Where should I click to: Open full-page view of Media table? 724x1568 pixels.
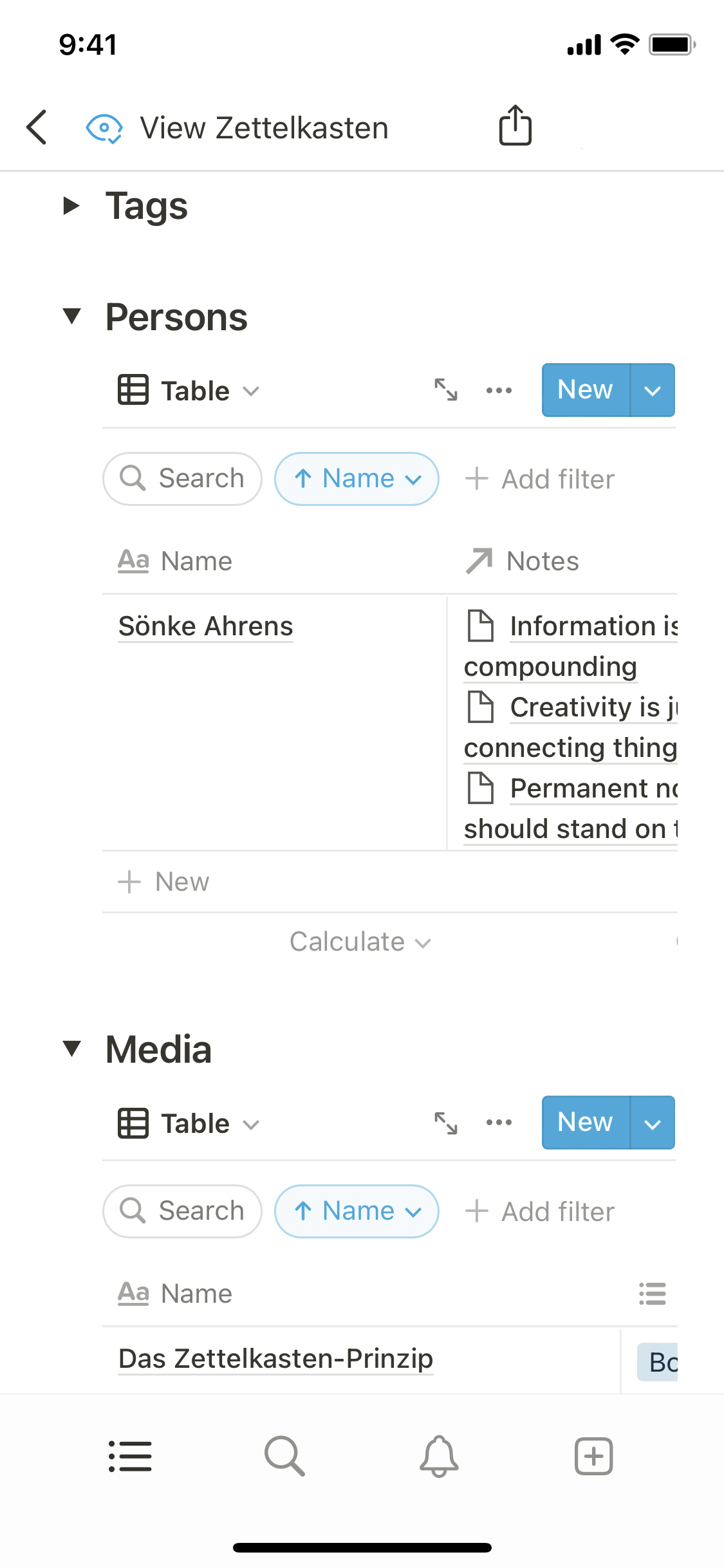pos(445,1123)
